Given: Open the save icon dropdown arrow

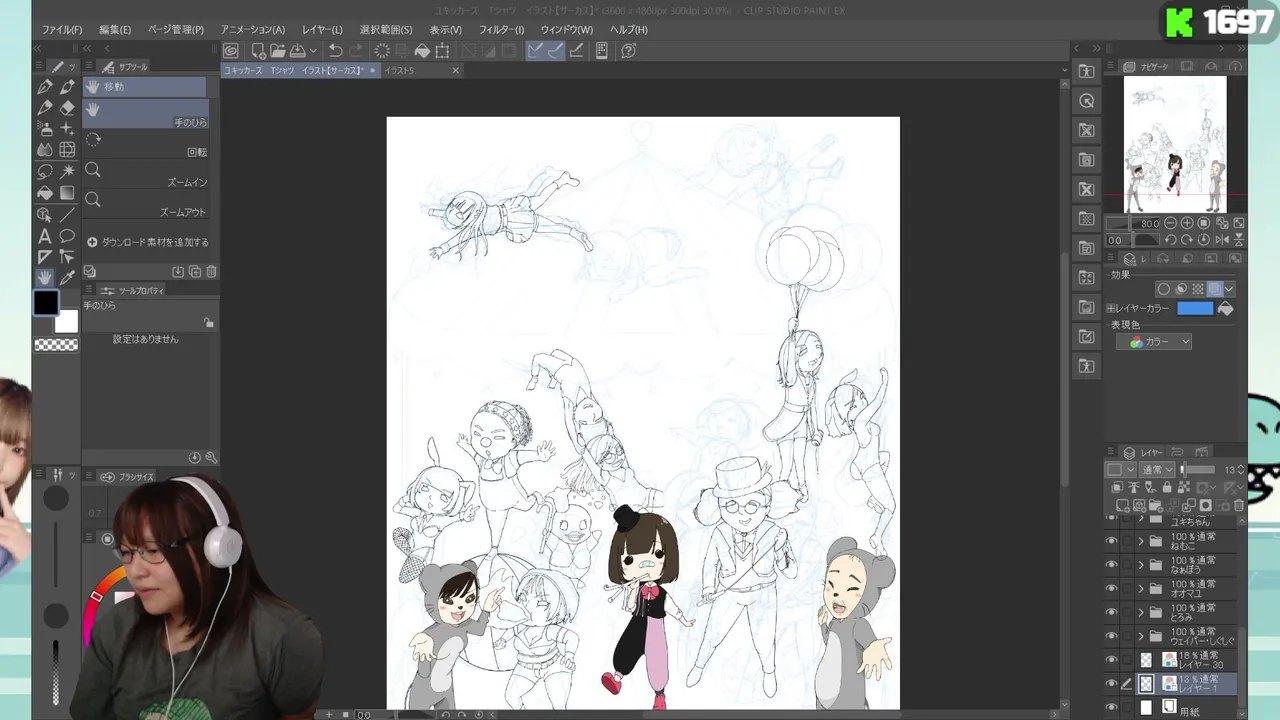Looking at the screenshot, I should coord(313,50).
